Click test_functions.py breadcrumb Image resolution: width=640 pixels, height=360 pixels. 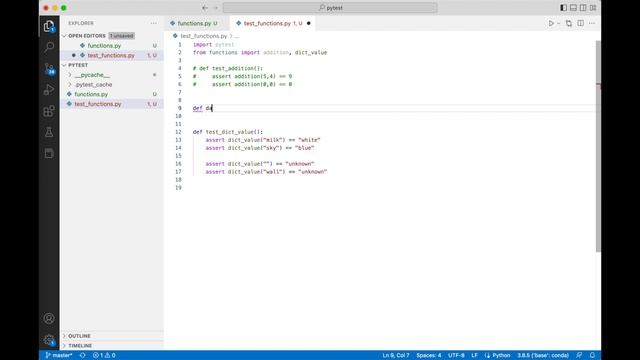point(203,36)
